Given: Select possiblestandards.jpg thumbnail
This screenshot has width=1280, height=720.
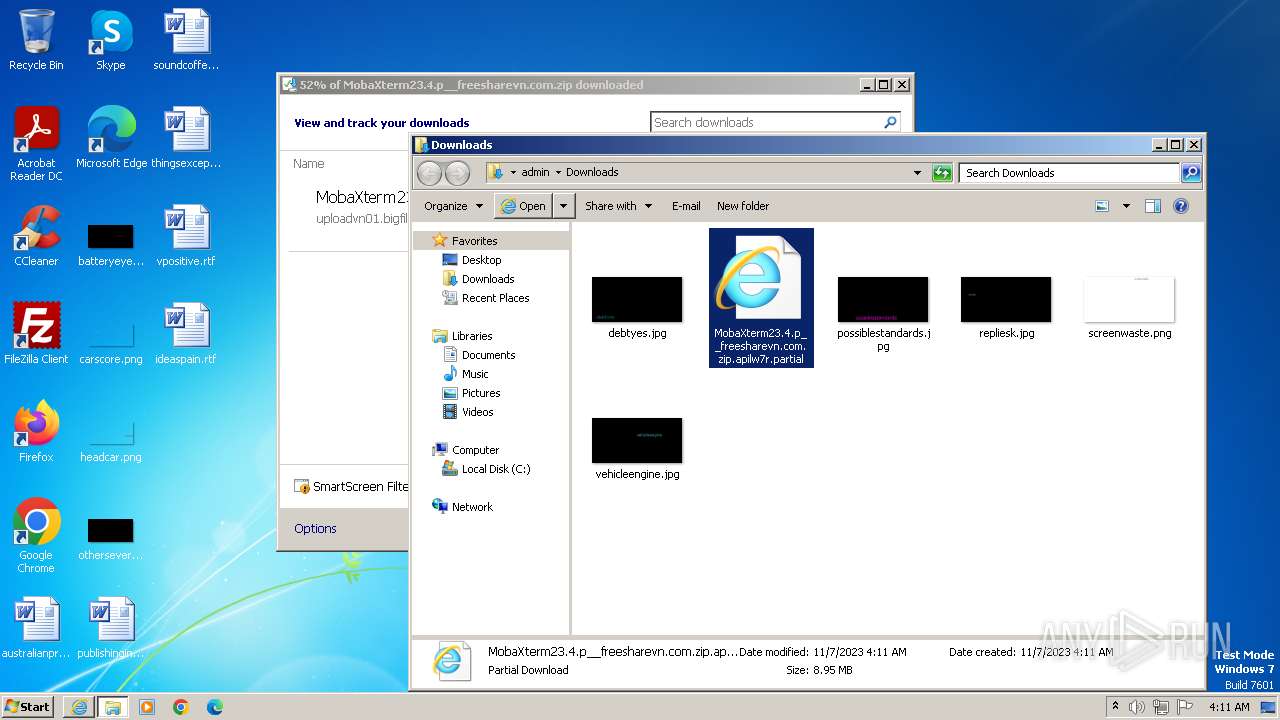Looking at the screenshot, I should pyautogui.click(x=883, y=314).
